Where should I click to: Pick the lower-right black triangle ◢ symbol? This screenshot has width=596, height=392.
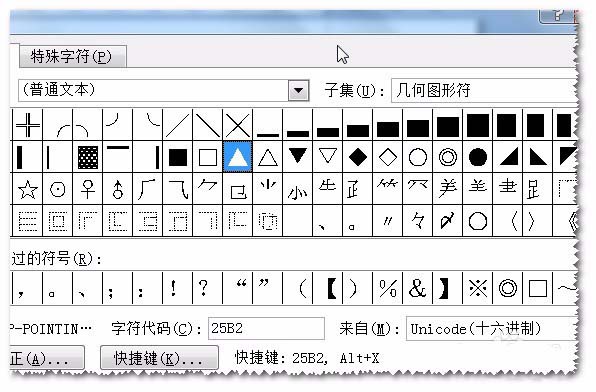(508, 157)
